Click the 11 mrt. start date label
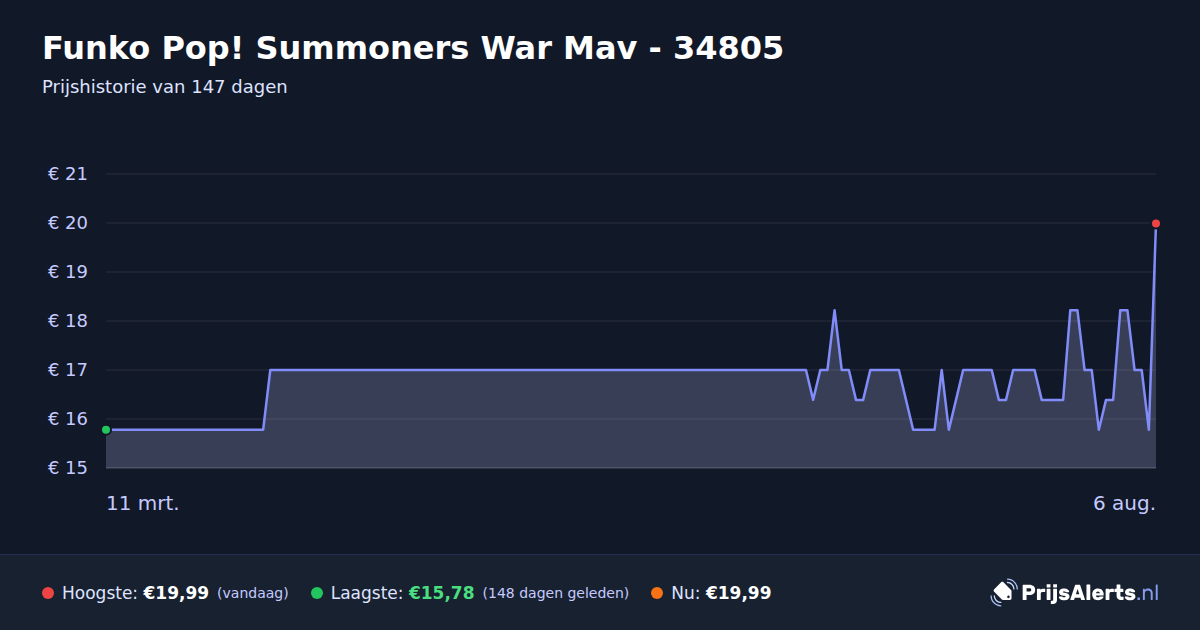The height and width of the screenshot is (630, 1200). click(x=143, y=504)
